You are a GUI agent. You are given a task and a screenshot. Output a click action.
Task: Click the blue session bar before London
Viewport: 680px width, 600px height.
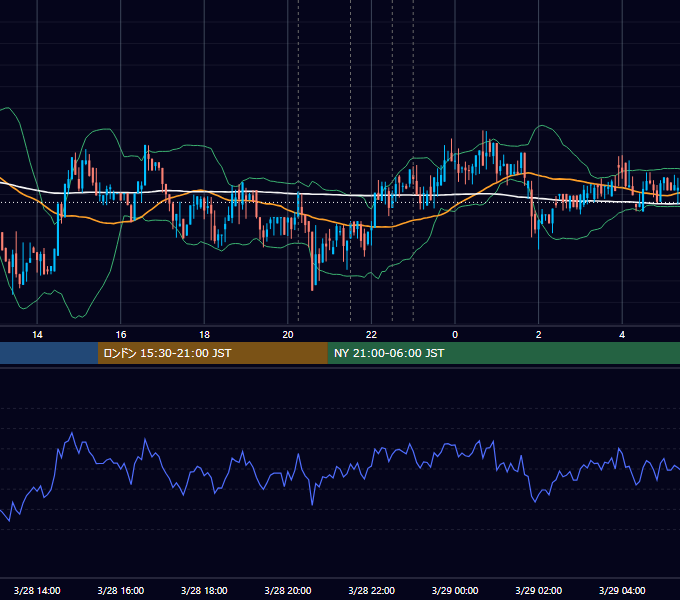tap(49, 353)
